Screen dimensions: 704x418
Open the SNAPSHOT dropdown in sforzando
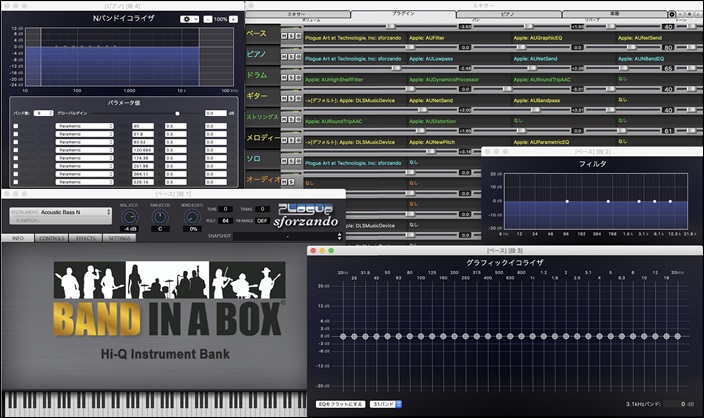tap(288, 236)
